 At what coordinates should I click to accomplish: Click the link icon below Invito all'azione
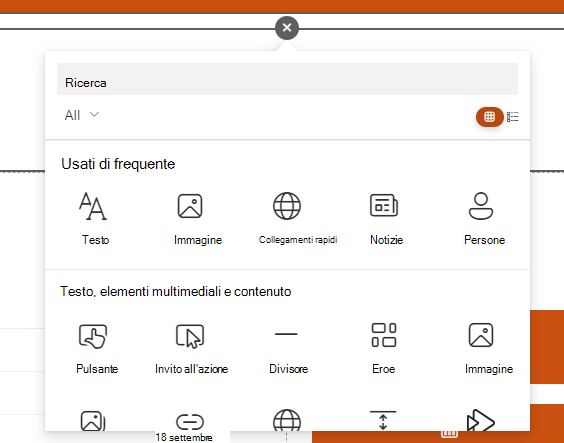190,422
